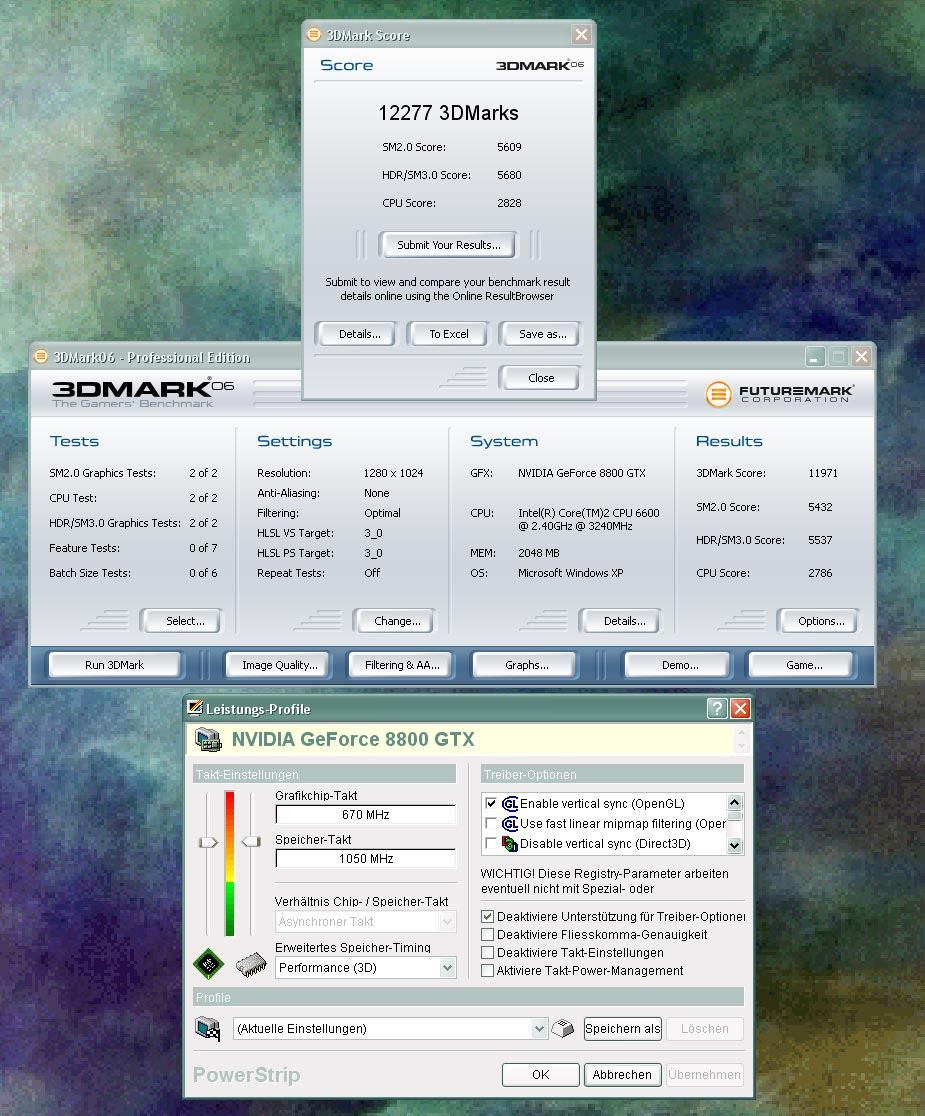
Task: Check Aktiviere Takt-Power-Management
Action: [487, 970]
